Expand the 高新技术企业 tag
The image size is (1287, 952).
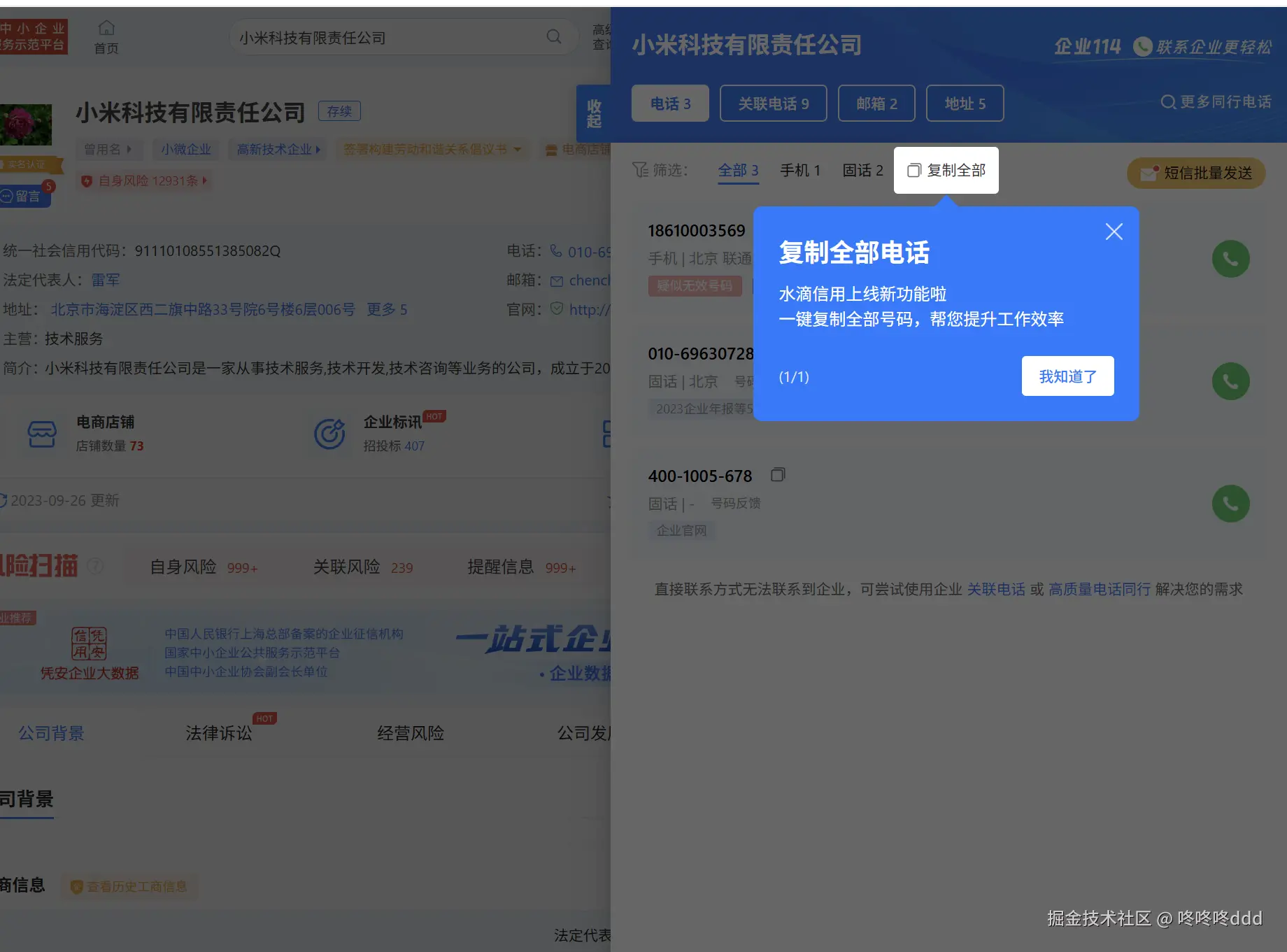coord(278,149)
